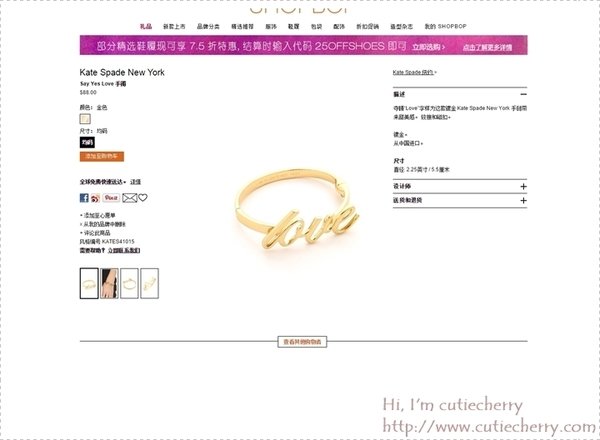
Task: Open Kate Spade brand link top right
Action: [x=414, y=72]
